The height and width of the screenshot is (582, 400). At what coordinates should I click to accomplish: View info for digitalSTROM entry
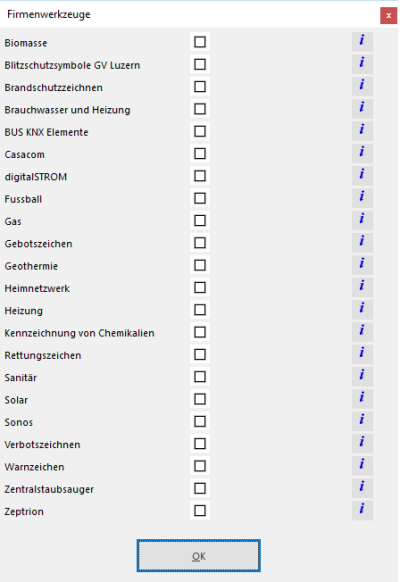362,176
